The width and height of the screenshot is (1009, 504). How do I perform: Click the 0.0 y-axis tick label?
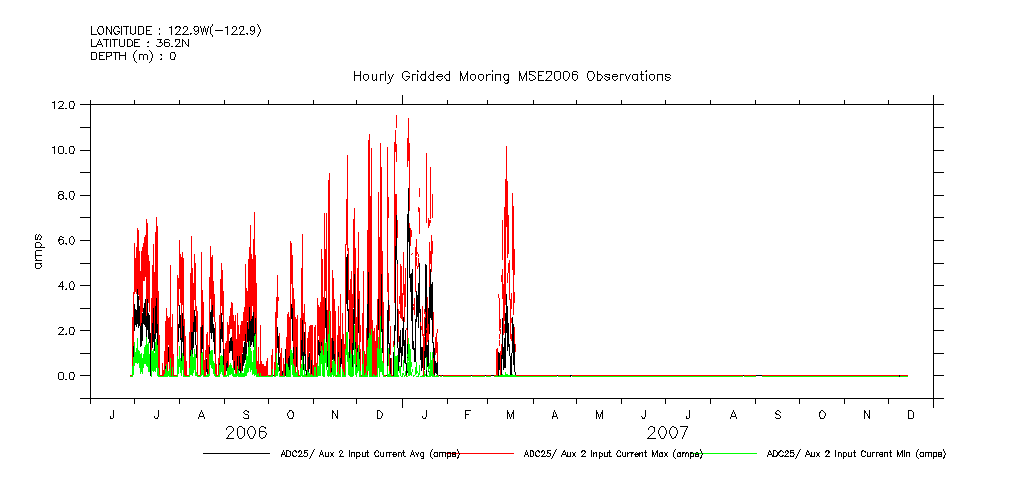pyautogui.click(x=66, y=376)
